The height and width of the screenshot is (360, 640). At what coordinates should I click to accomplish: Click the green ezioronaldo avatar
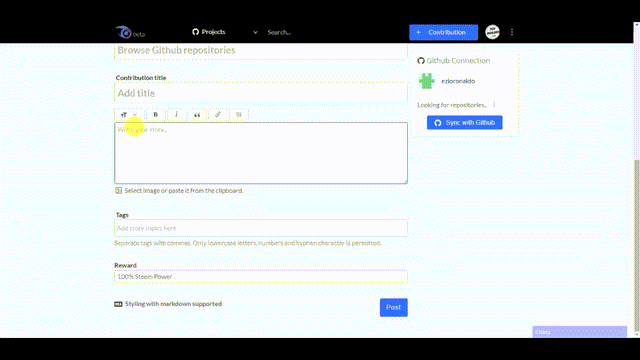tap(427, 81)
